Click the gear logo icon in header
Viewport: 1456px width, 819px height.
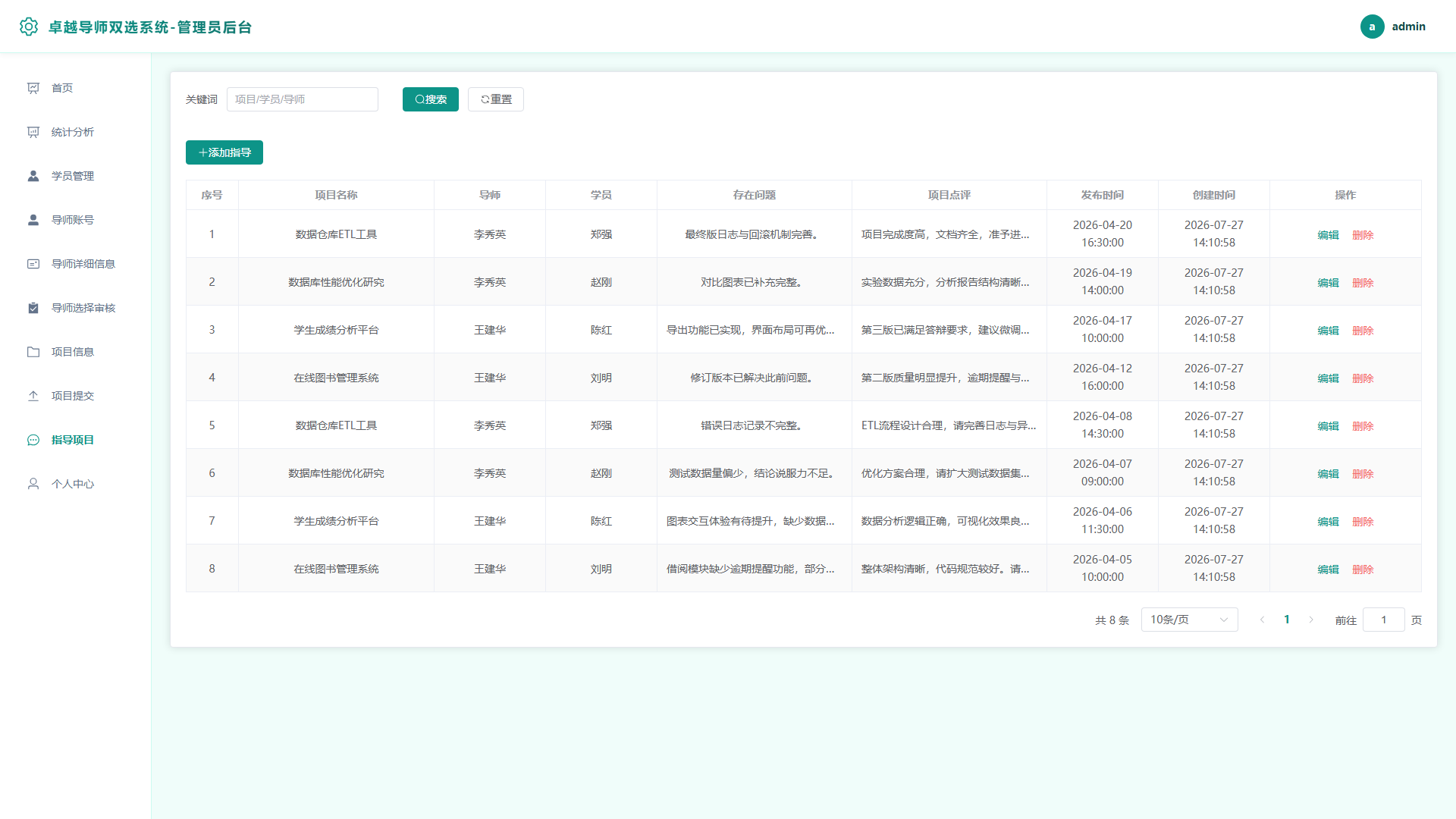point(29,27)
